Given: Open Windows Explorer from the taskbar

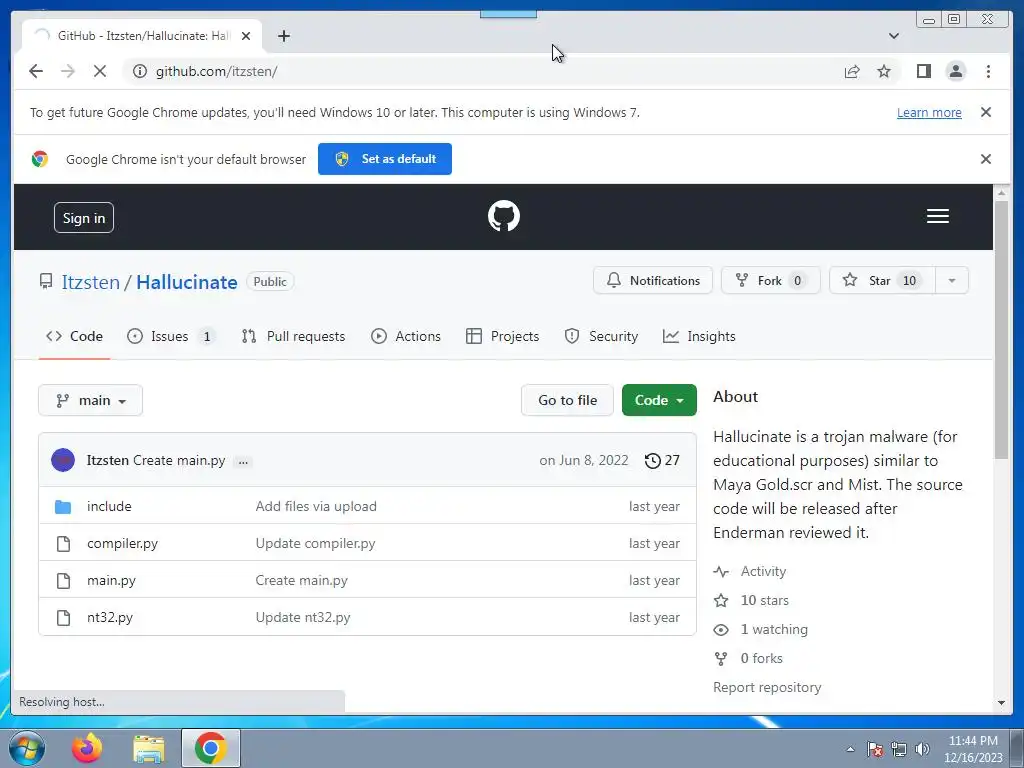Looking at the screenshot, I should point(149,749).
